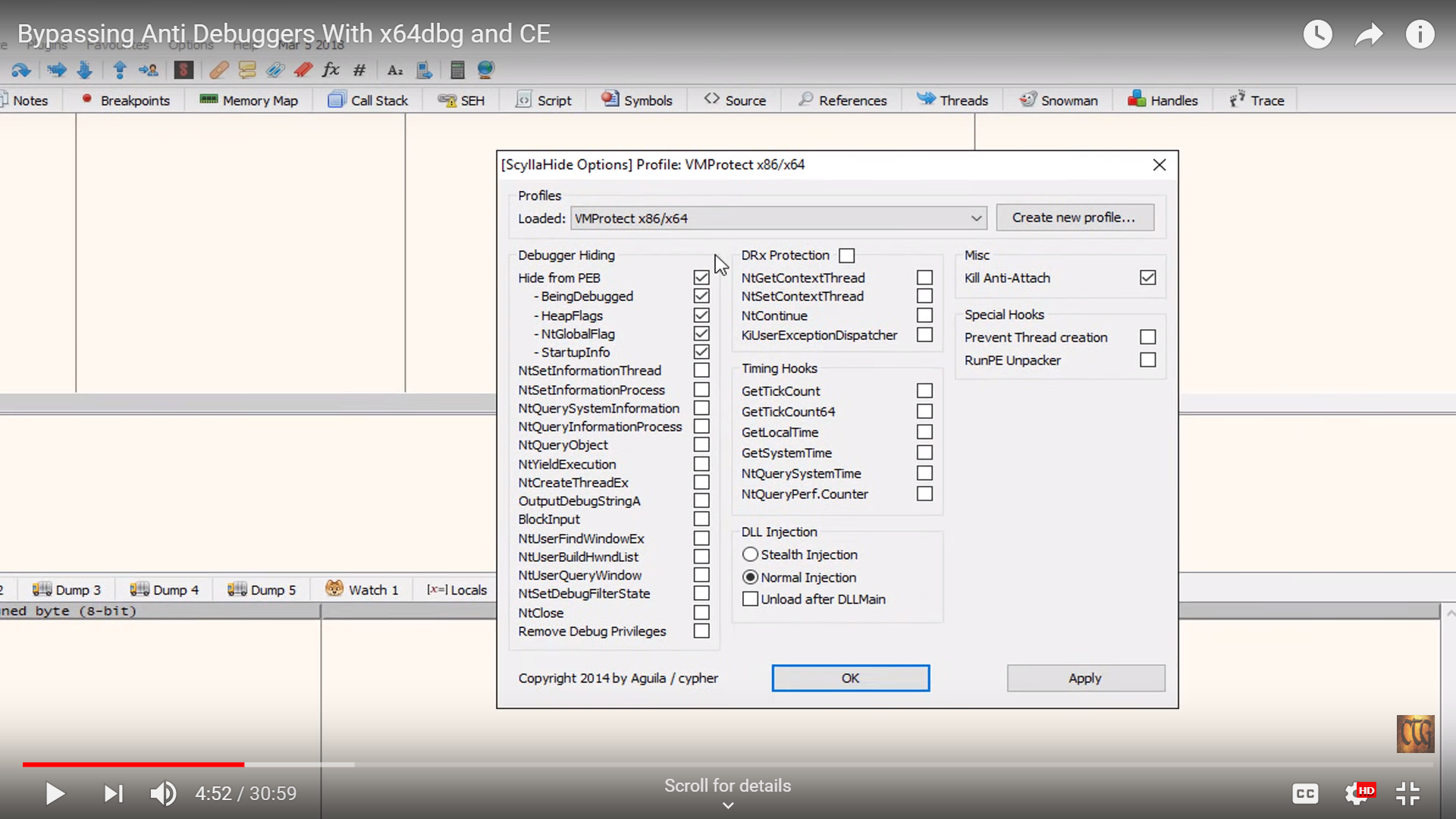Open the Loaded profile dropdown
Image resolution: width=1456 pixels, height=819 pixels.
[x=977, y=218]
